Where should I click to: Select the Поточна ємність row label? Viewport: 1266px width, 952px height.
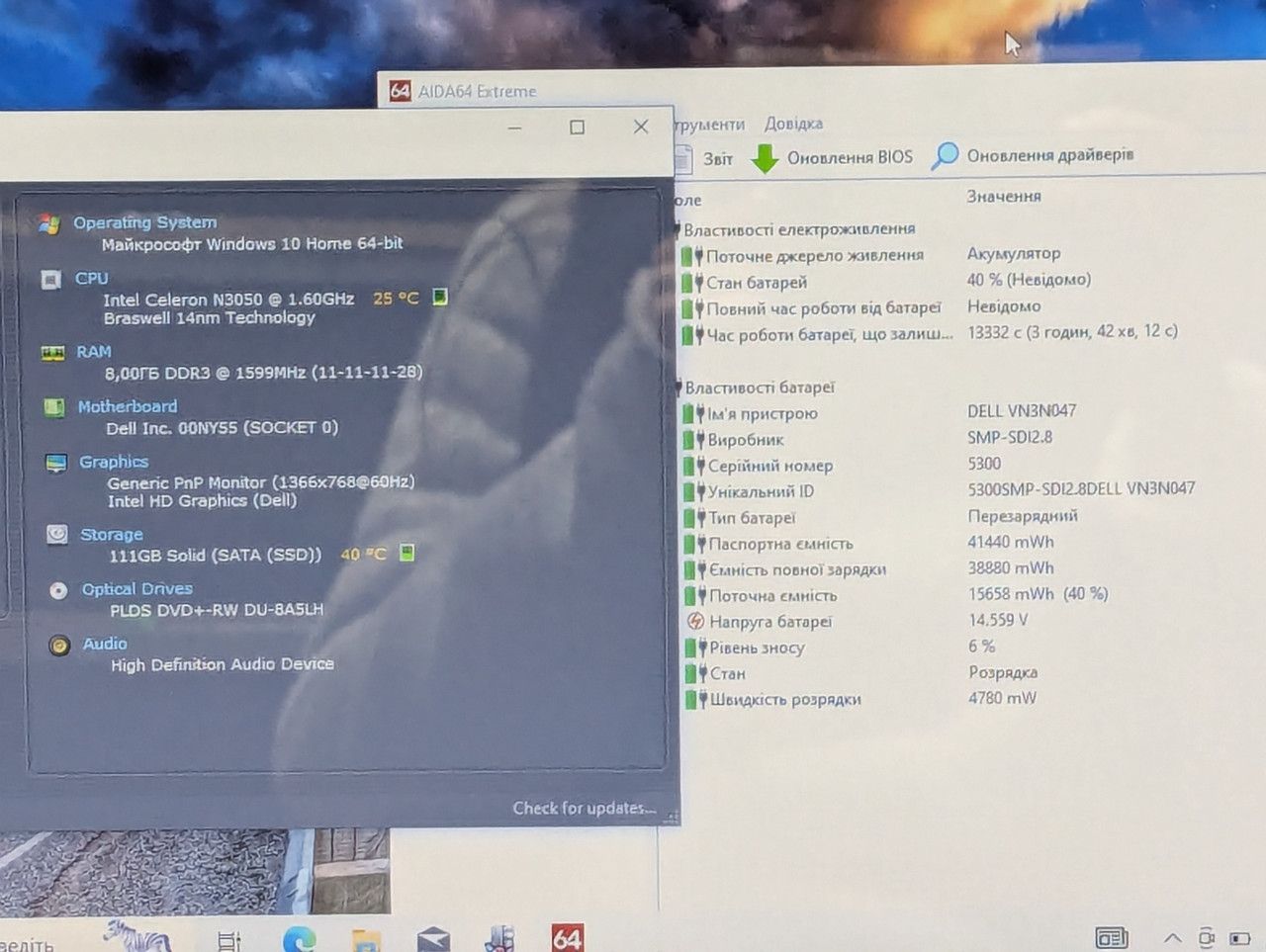coord(773,596)
